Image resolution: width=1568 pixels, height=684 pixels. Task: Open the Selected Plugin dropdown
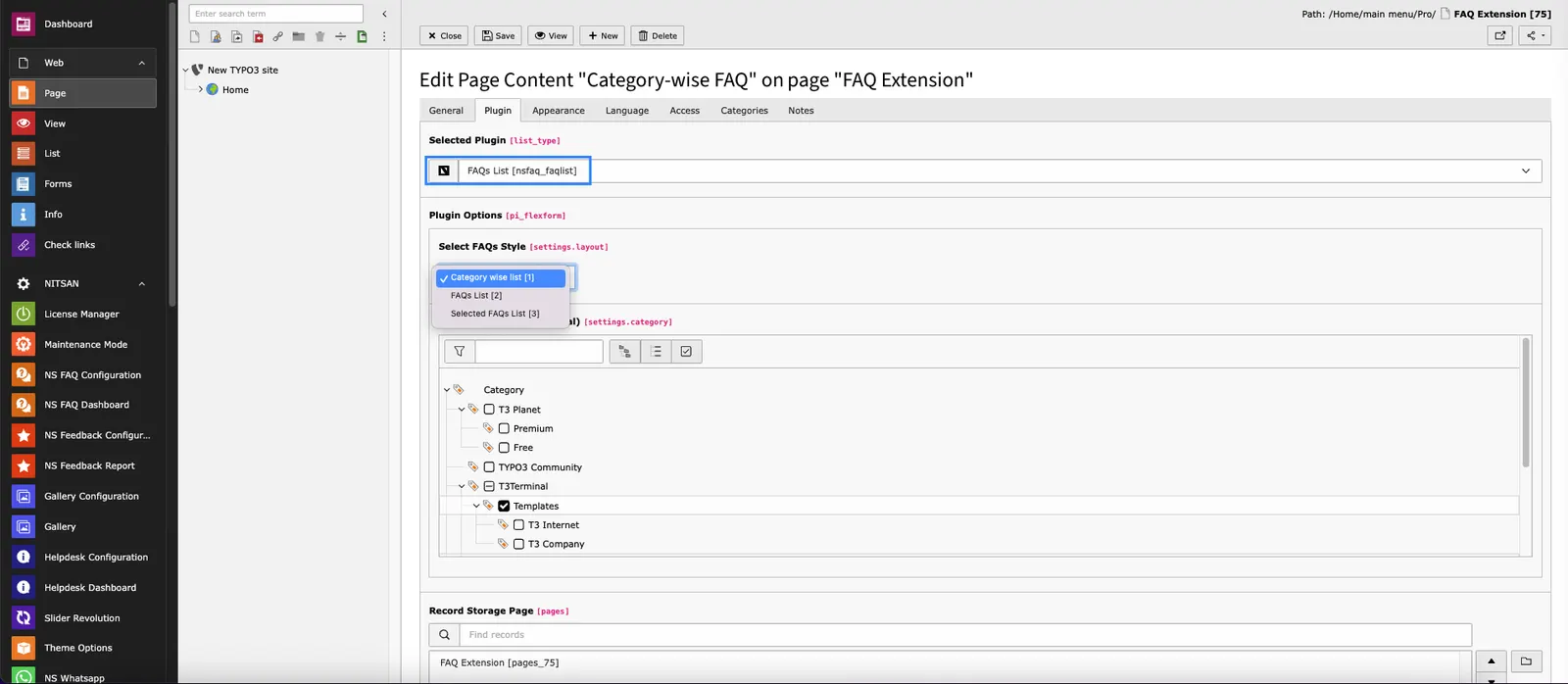click(984, 171)
